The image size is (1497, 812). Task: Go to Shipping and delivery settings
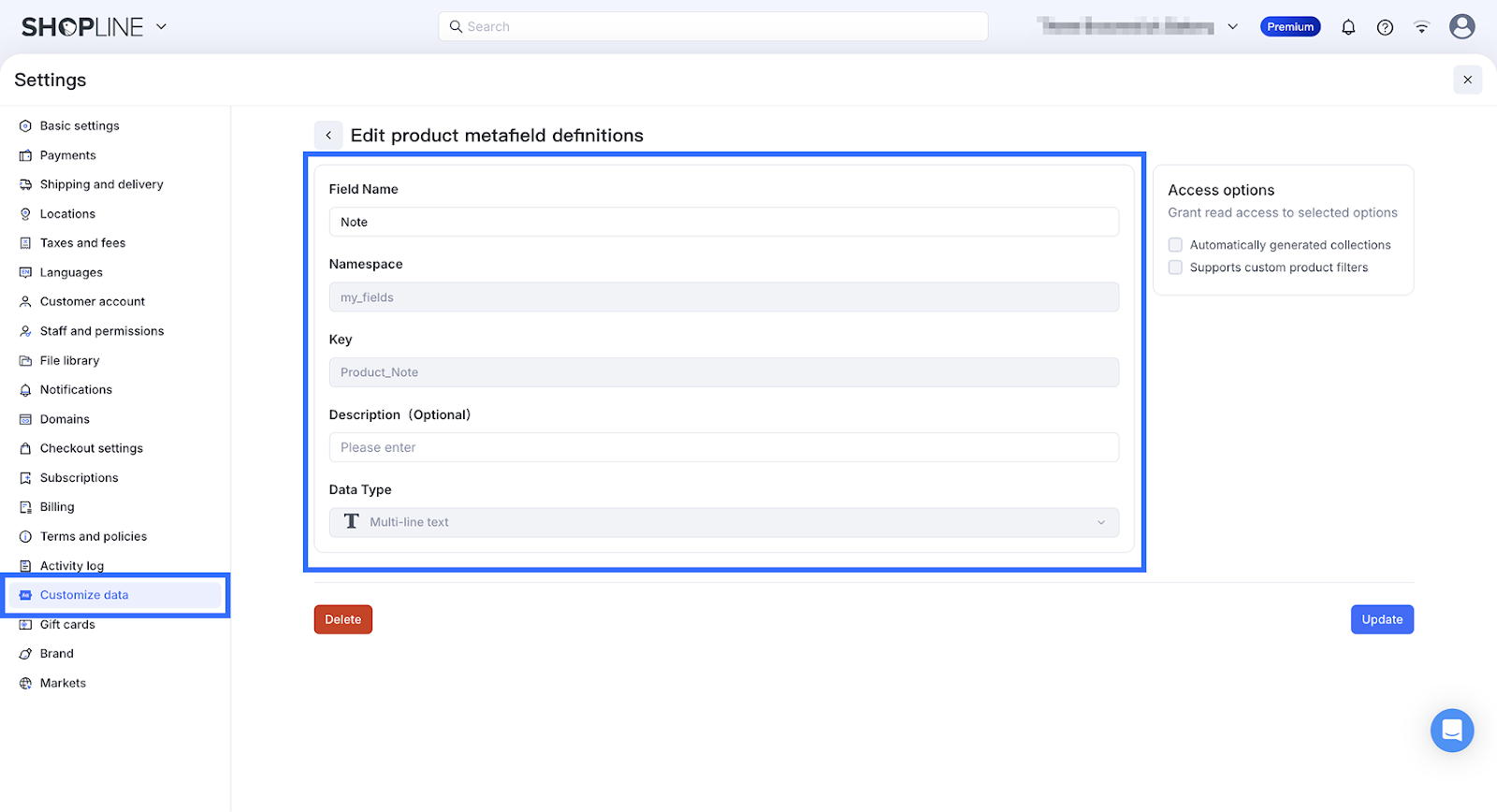101,184
